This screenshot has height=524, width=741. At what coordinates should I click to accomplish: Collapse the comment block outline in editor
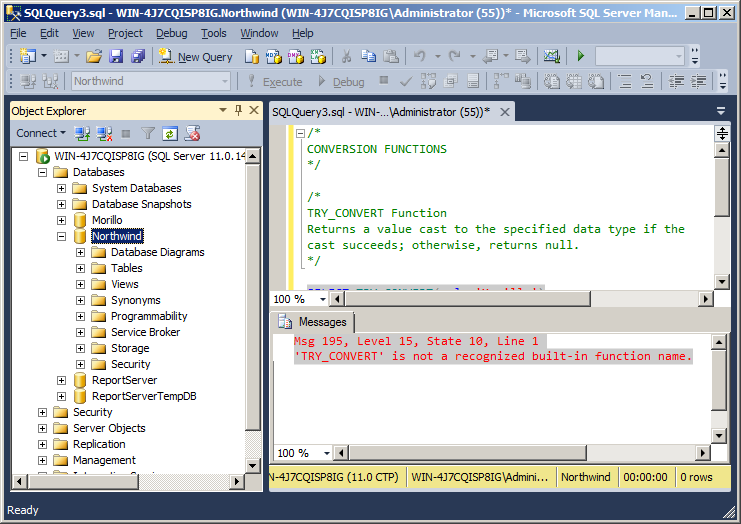point(300,133)
